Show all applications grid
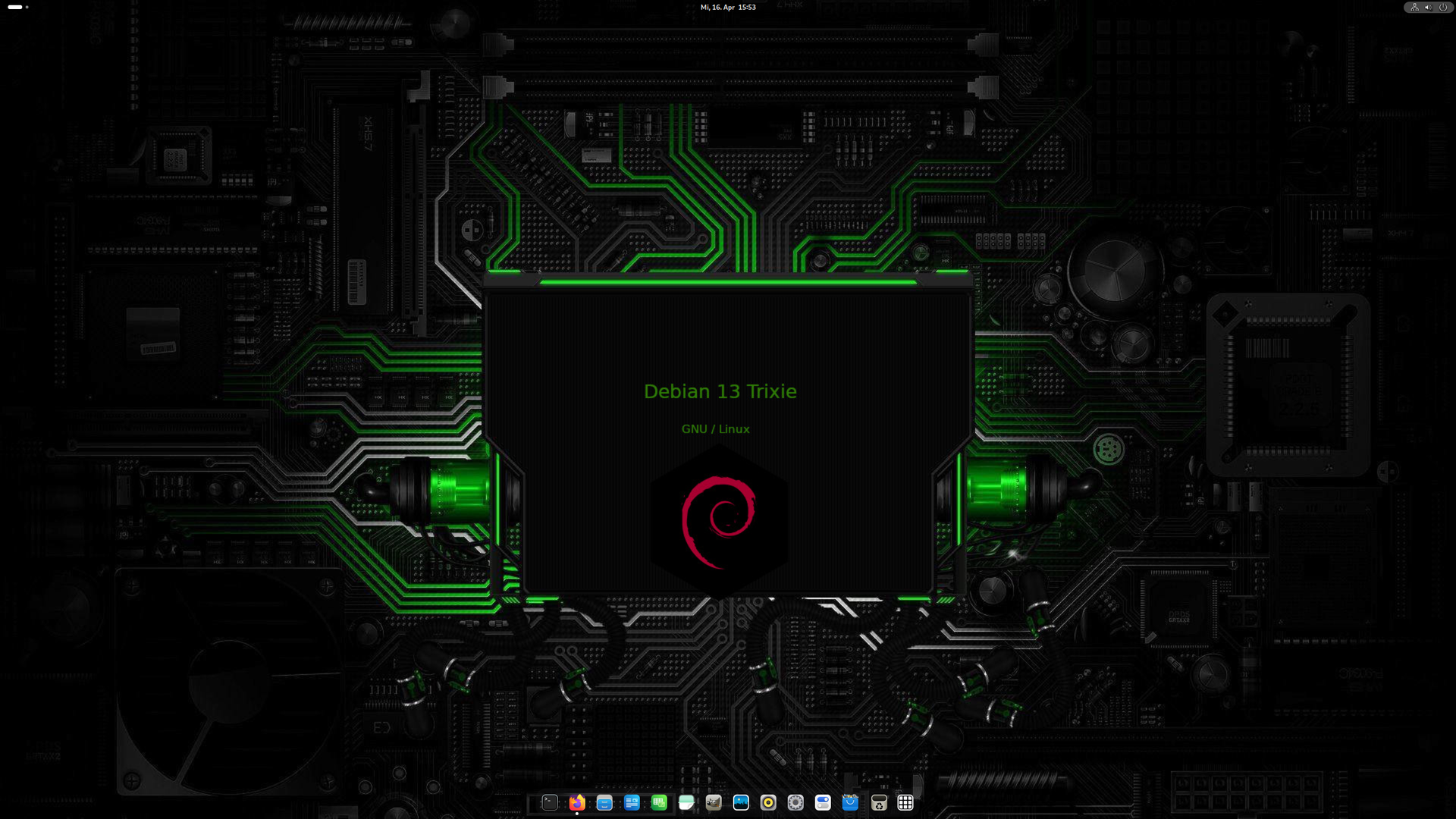Viewport: 1456px width, 819px height. (905, 802)
